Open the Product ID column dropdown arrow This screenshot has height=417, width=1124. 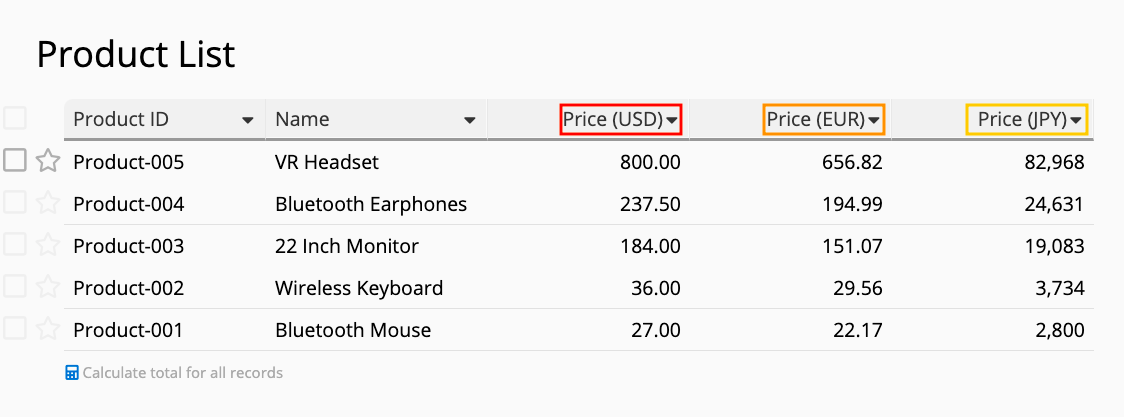coord(248,120)
